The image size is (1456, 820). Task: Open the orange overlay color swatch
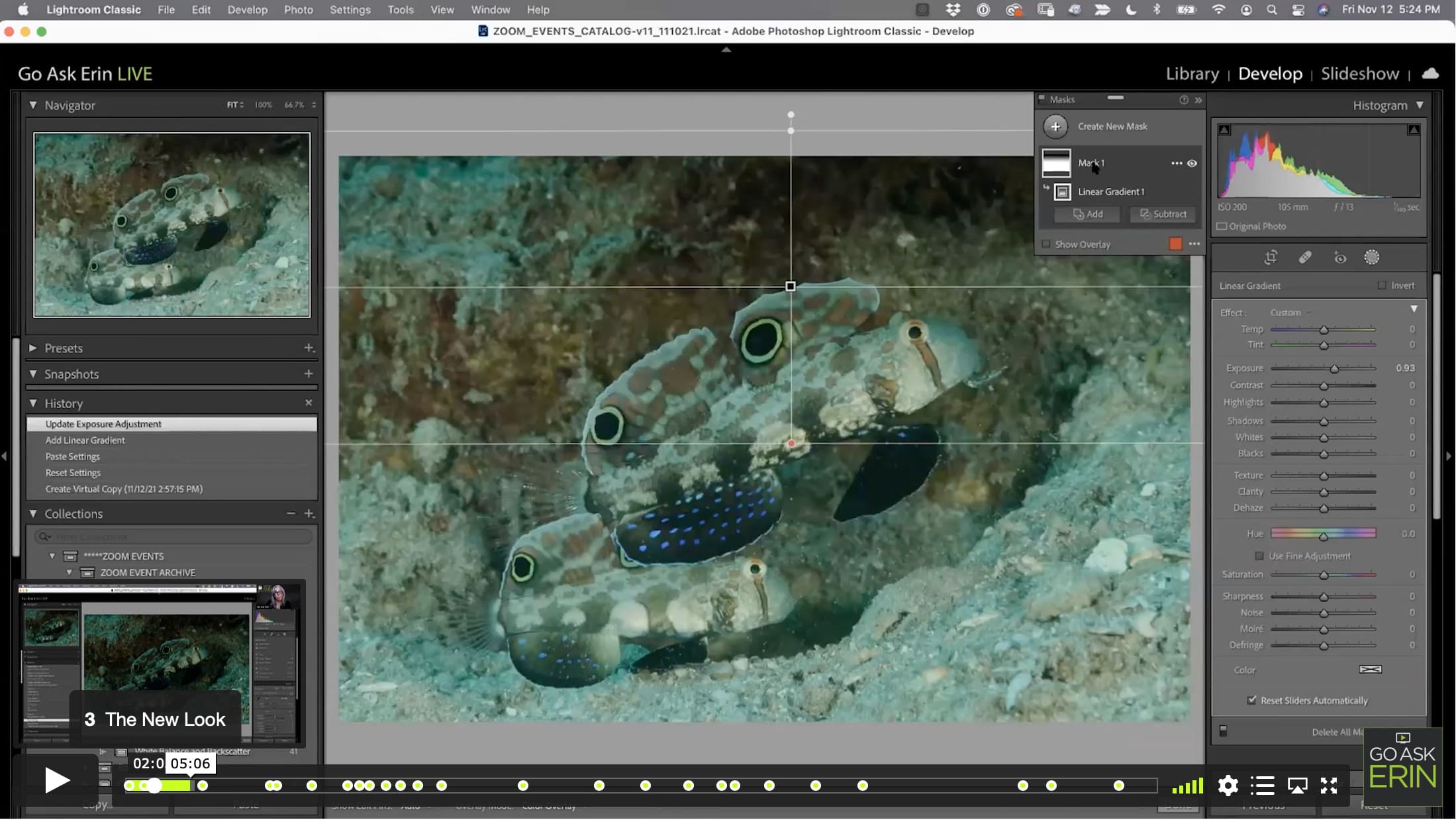pyautogui.click(x=1175, y=244)
